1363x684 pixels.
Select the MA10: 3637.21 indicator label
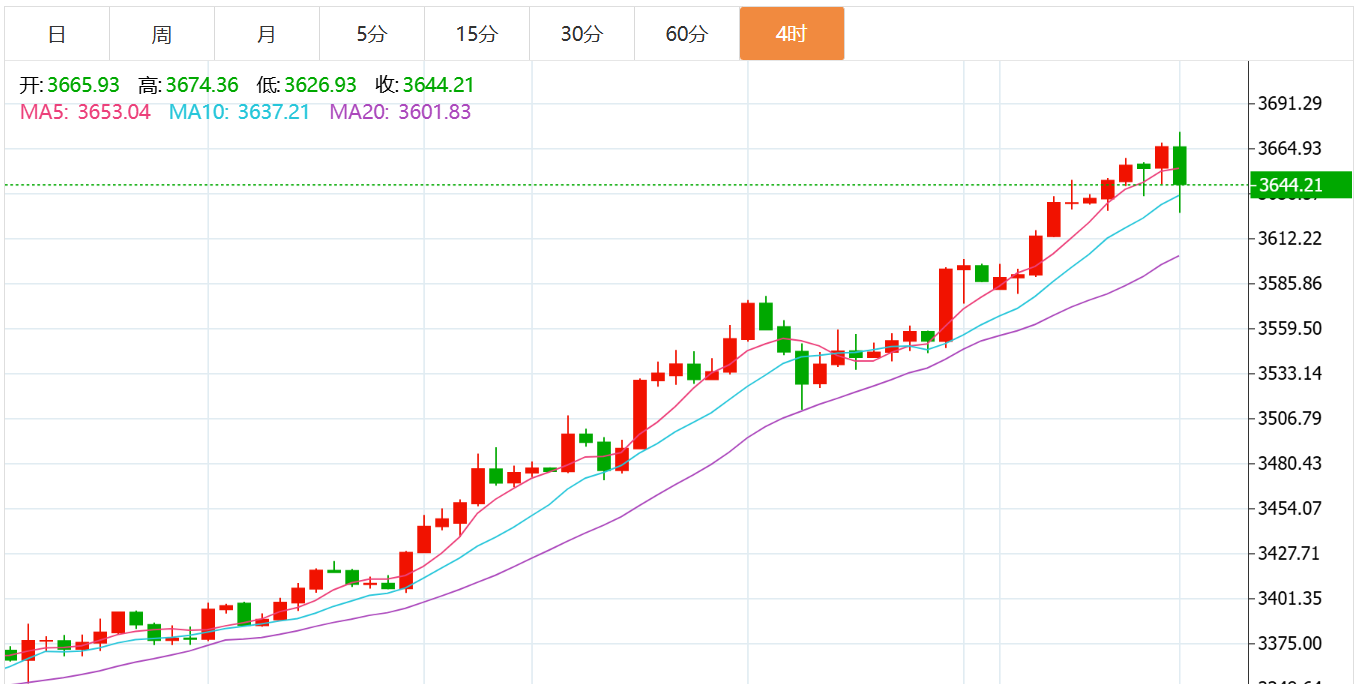coord(239,112)
